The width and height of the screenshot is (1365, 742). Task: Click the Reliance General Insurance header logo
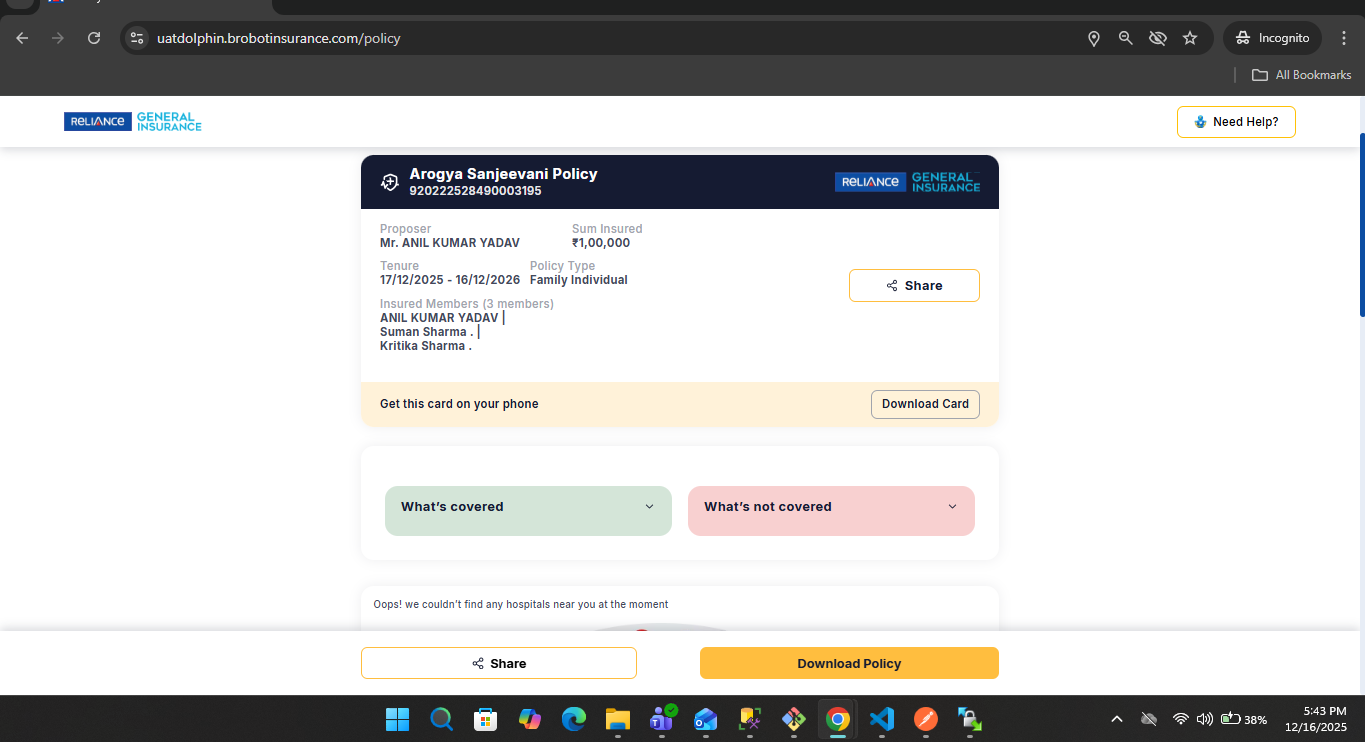click(x=133, y=122)
